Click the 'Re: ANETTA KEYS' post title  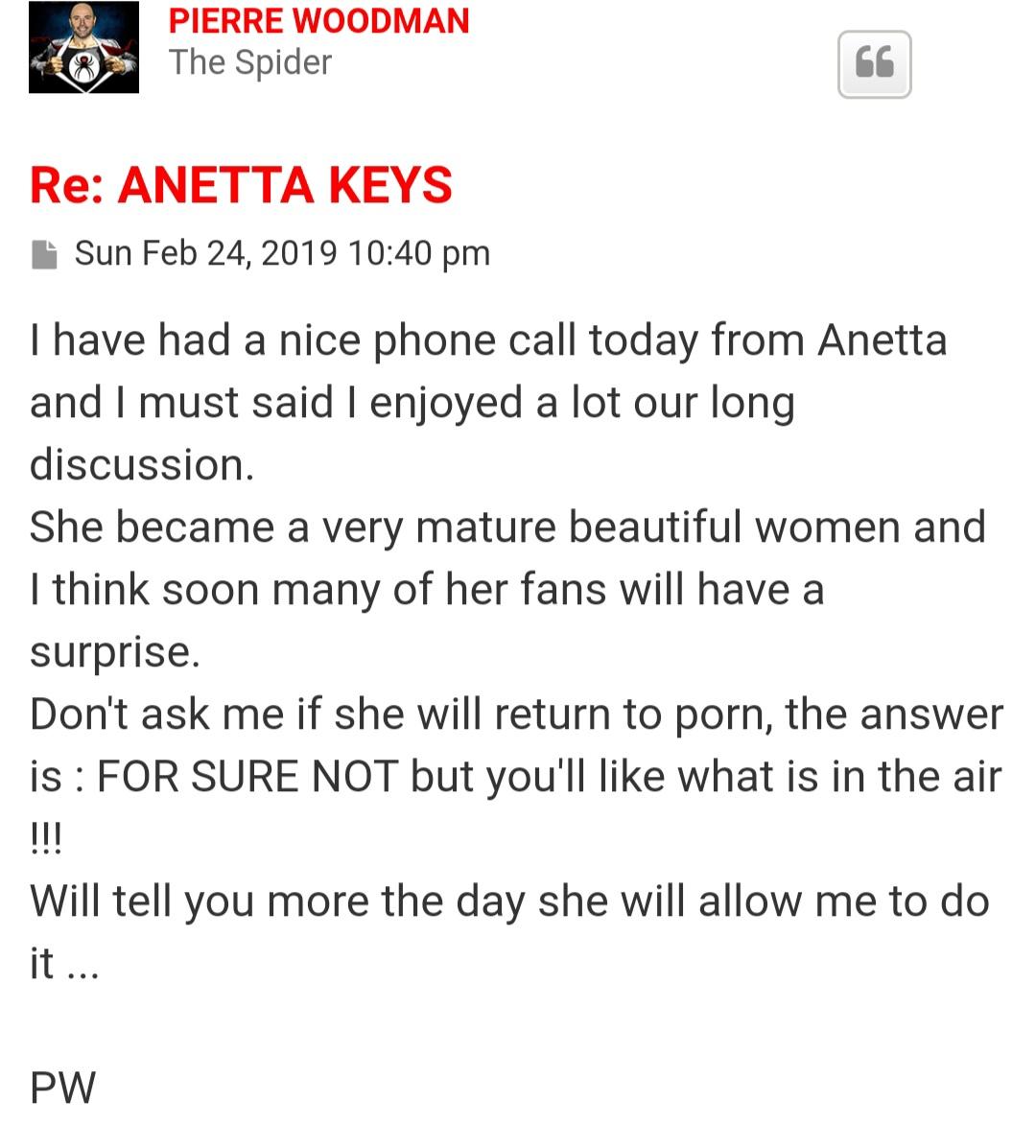tap(241, 185)
